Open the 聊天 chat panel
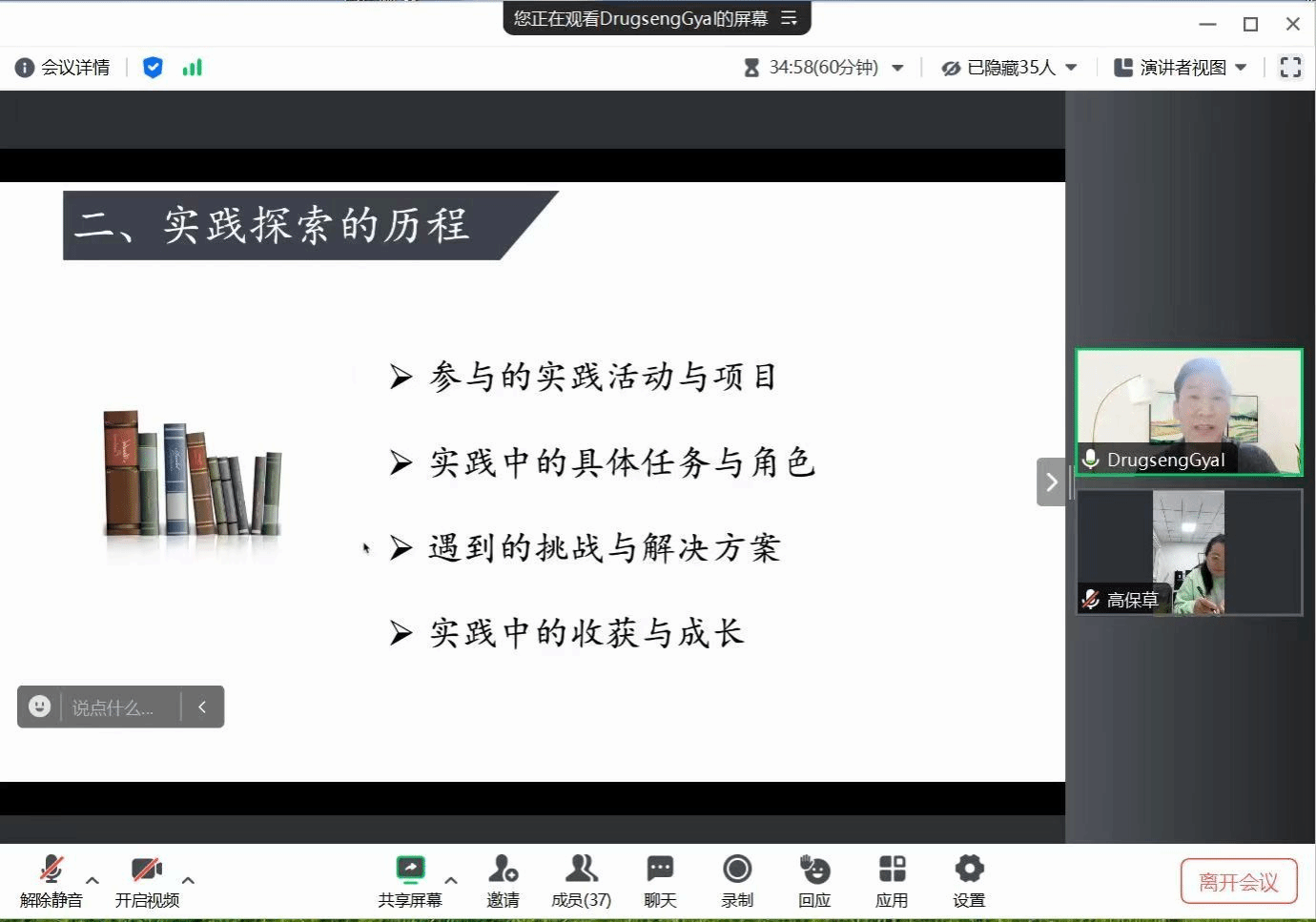The image size is (1316, 922). [x=660, y=870]
